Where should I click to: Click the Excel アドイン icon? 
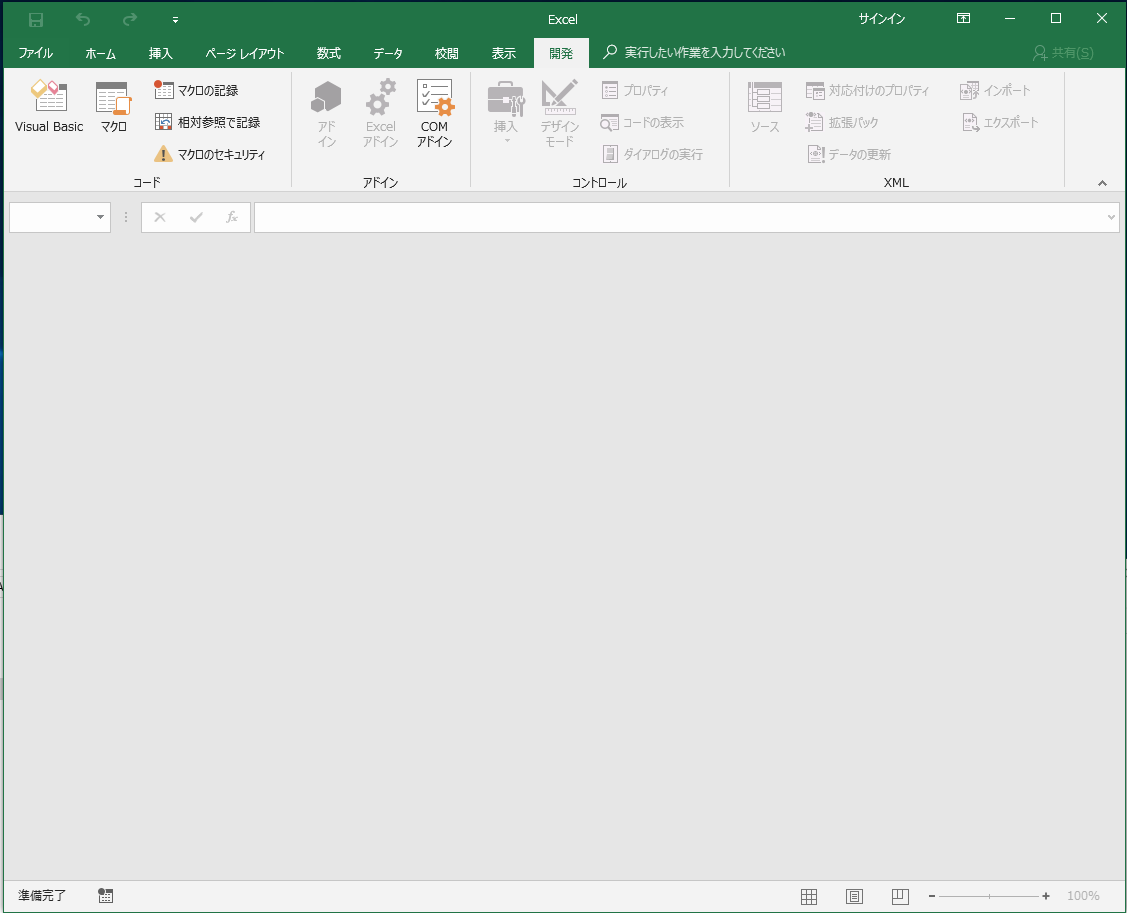click(x=380, y=113)
